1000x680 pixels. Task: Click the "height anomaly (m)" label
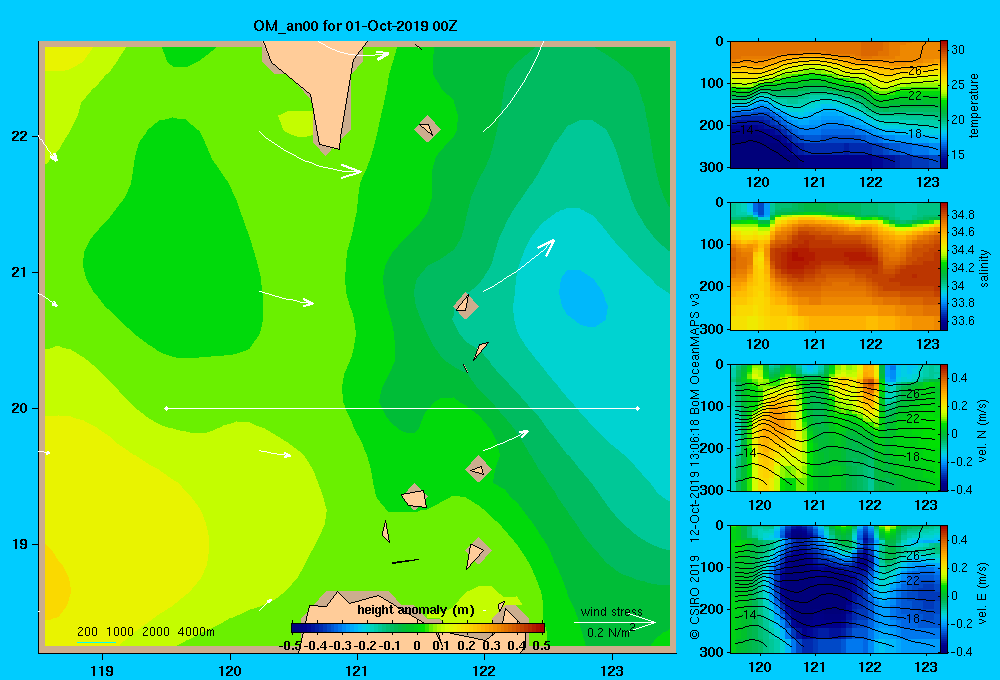416,610
